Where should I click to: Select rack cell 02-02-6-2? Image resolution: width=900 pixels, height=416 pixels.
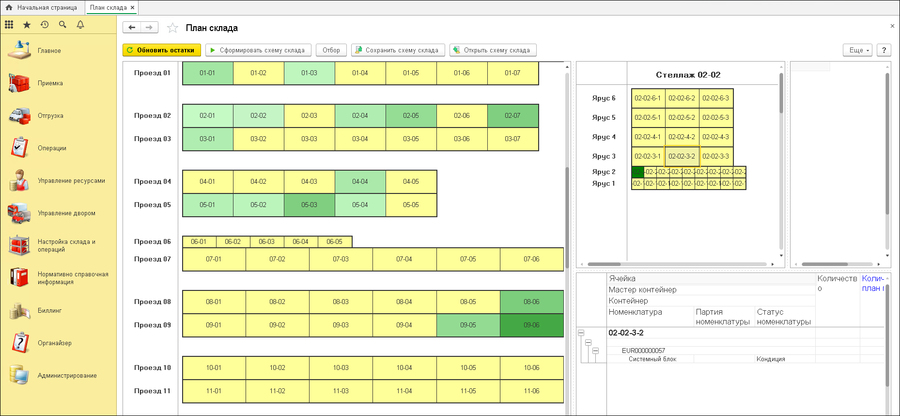pyautogui.click(x=681, y=98)
